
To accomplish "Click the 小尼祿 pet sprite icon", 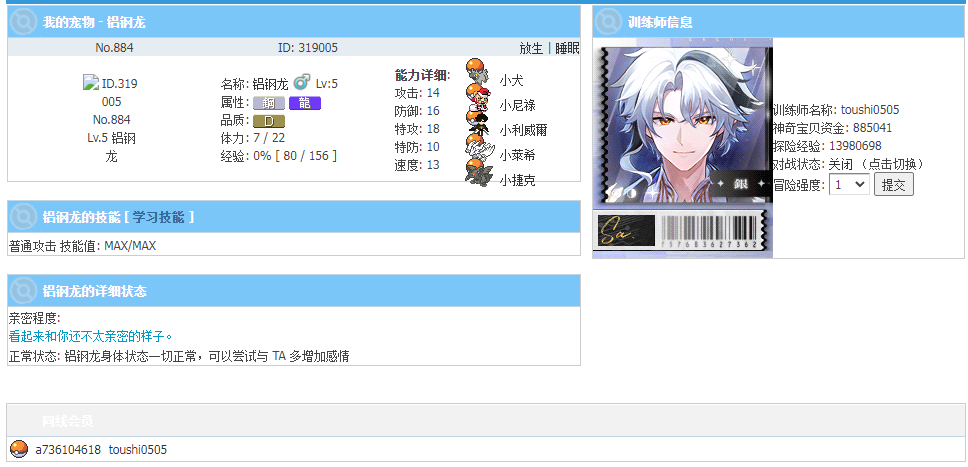I will pyautogui.click(x=478, y=97).
